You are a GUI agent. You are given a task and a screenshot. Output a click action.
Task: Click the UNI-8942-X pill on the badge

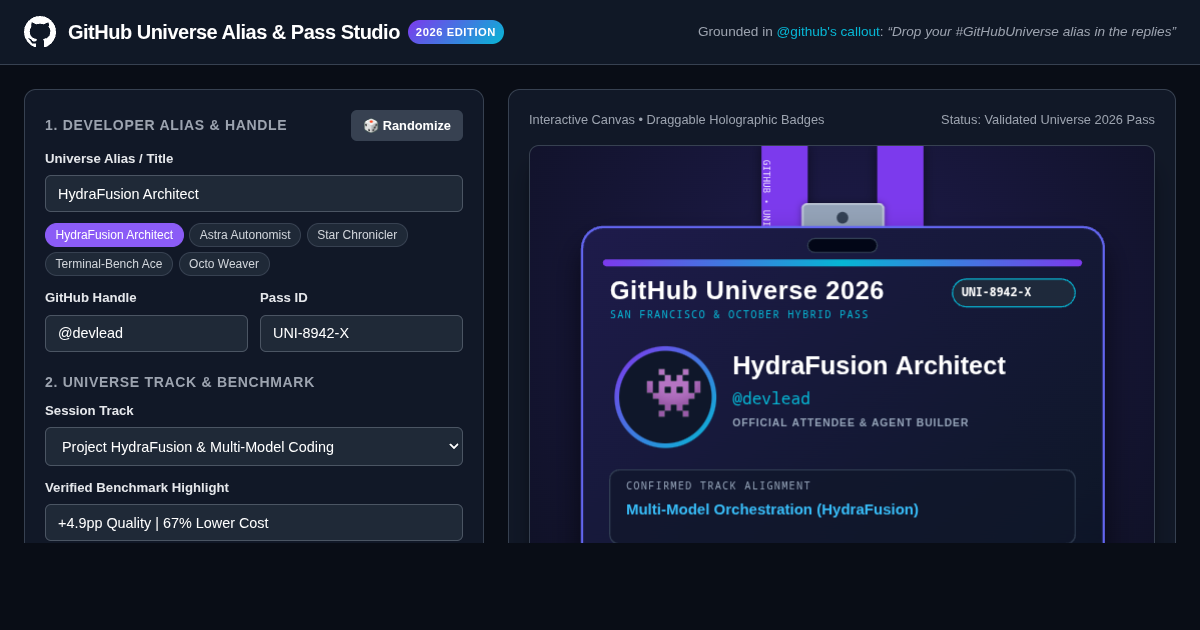click(x=1013, y=293)
